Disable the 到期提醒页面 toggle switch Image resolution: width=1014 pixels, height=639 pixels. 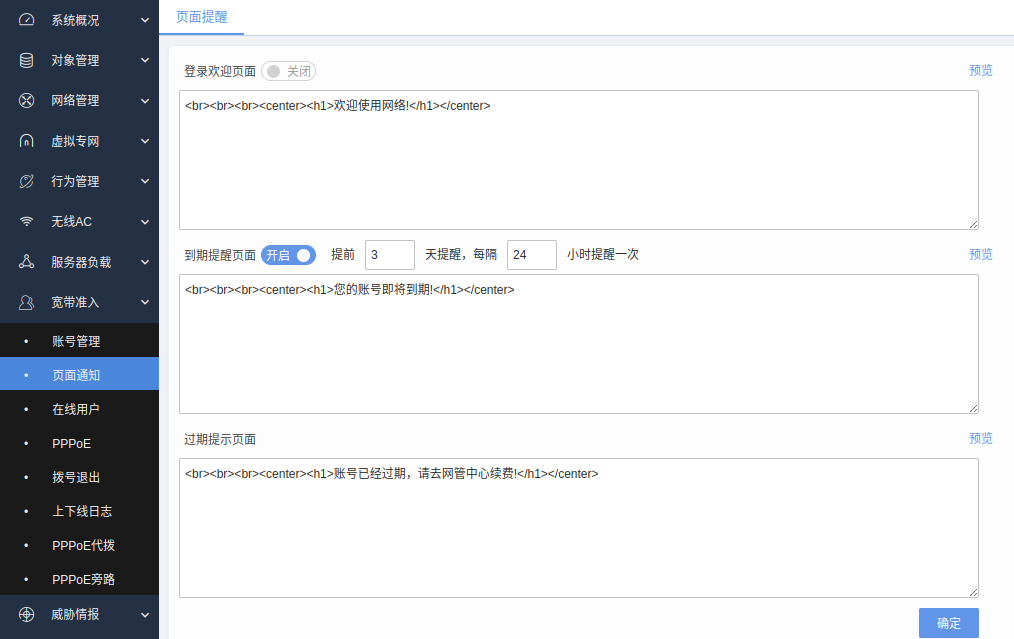(288, 255)
